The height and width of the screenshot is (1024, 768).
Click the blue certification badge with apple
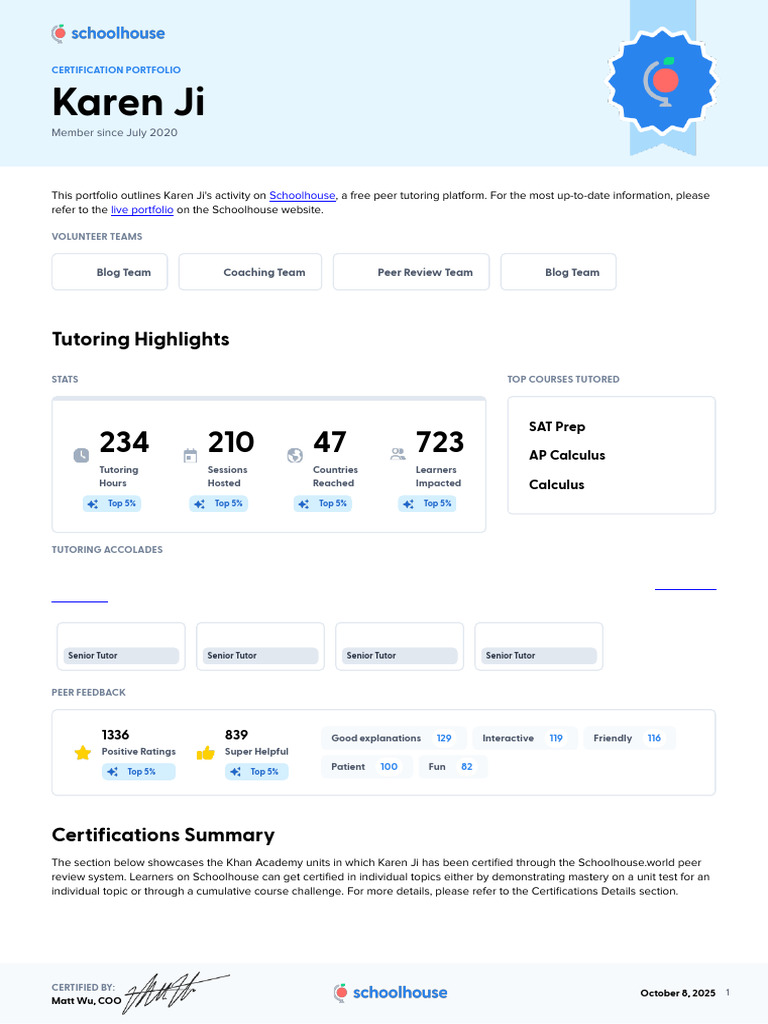662,81
